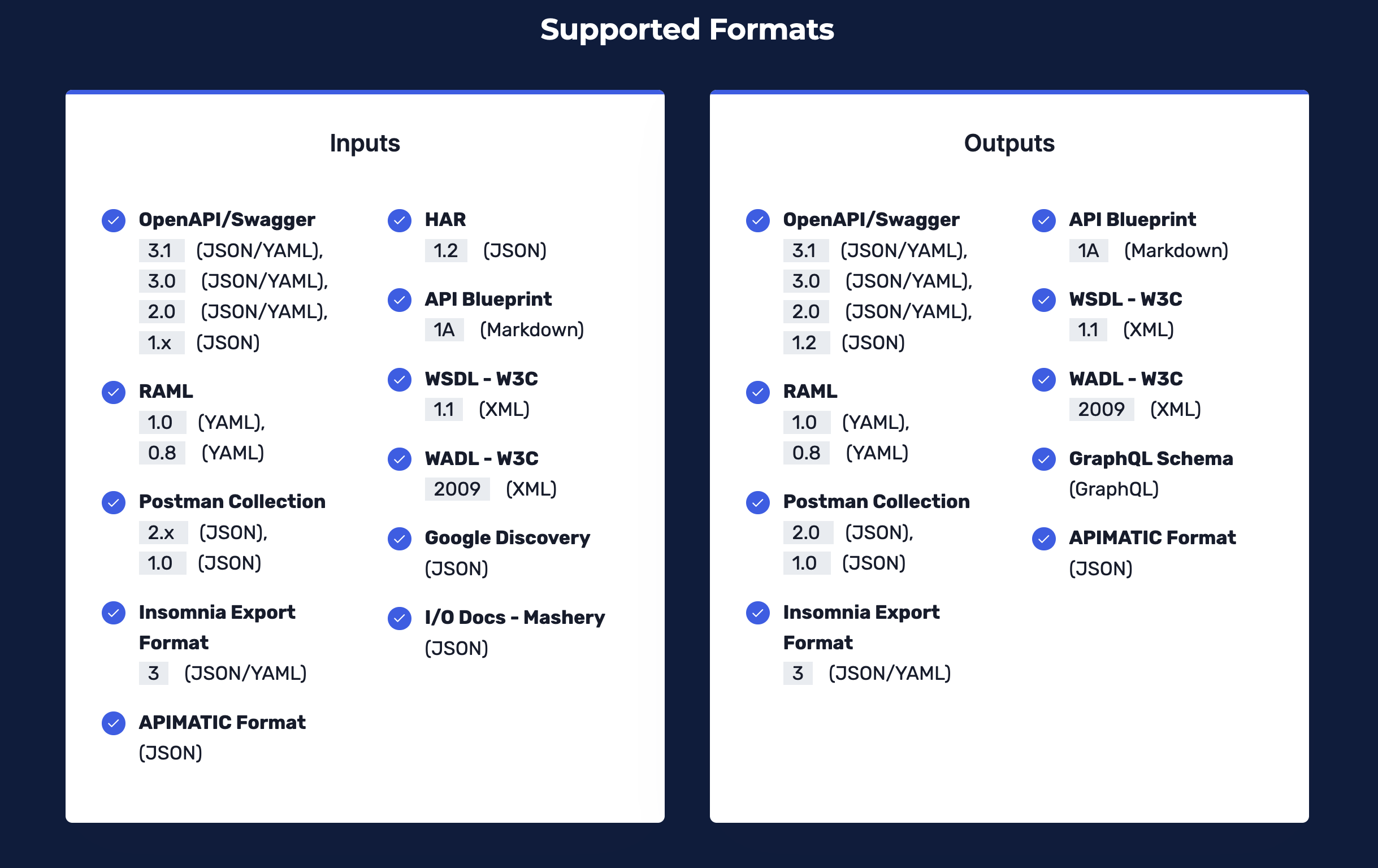Click checkmark next to GraphQL Schema
The image size is (1378, 868).
1044,459
